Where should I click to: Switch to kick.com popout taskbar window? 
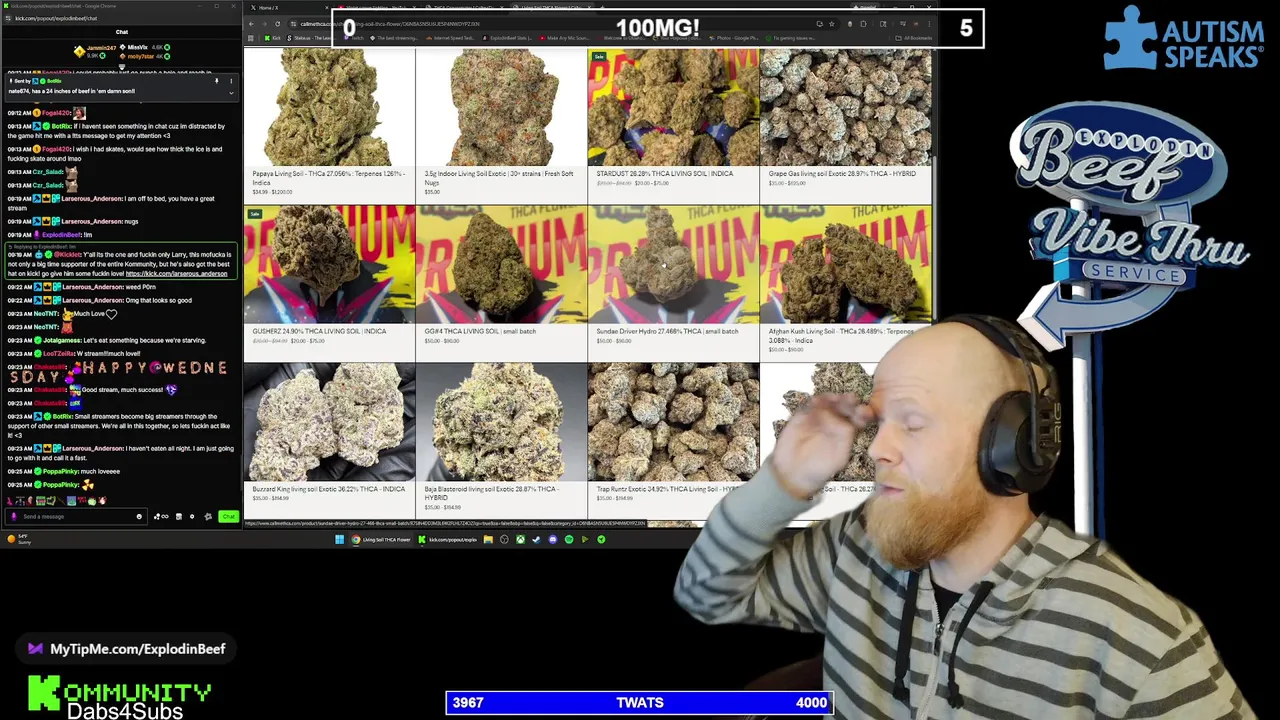click(x=447, y=539)
